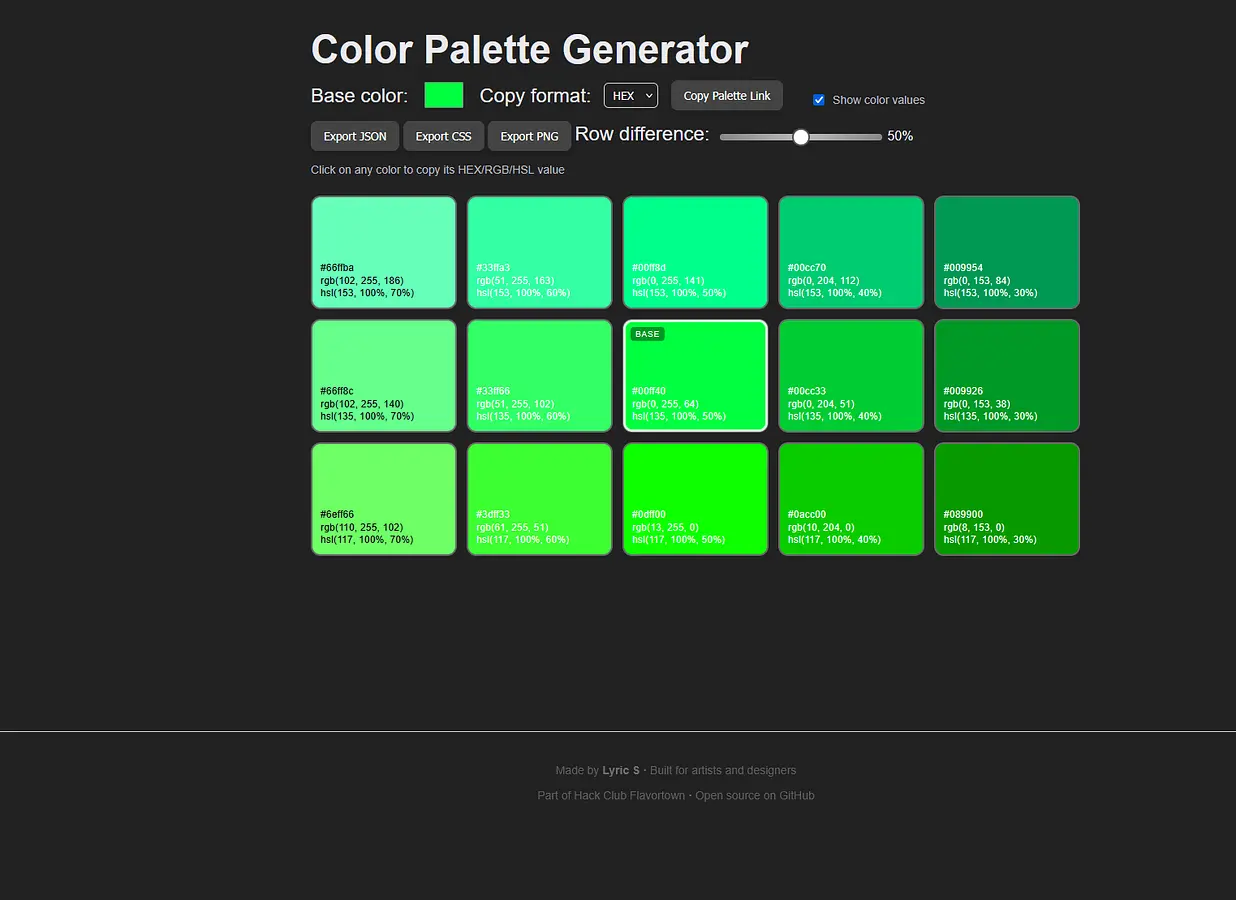Enable the Show color values checkbox

click(x=819, y=100)
